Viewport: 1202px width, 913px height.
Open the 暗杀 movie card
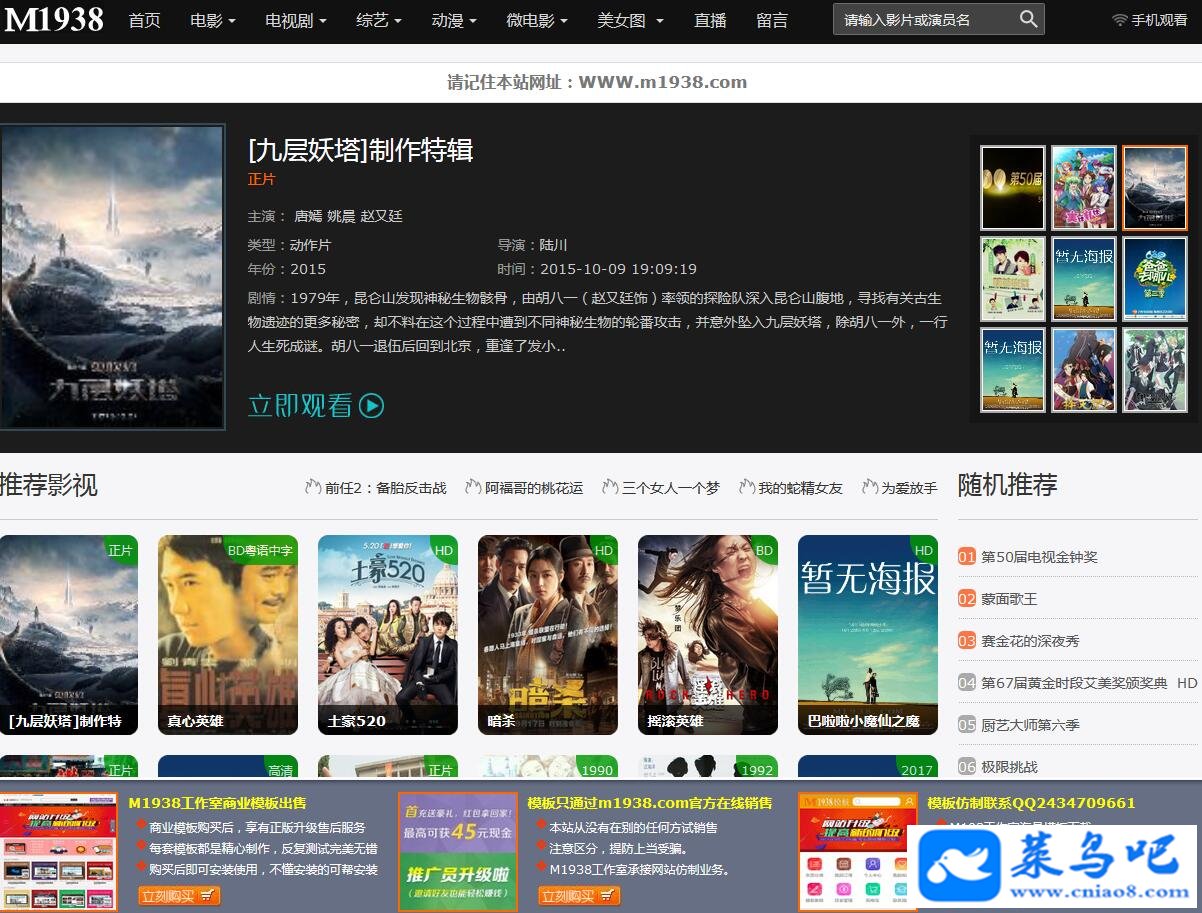pyautogui.click(x=548, y=635)
